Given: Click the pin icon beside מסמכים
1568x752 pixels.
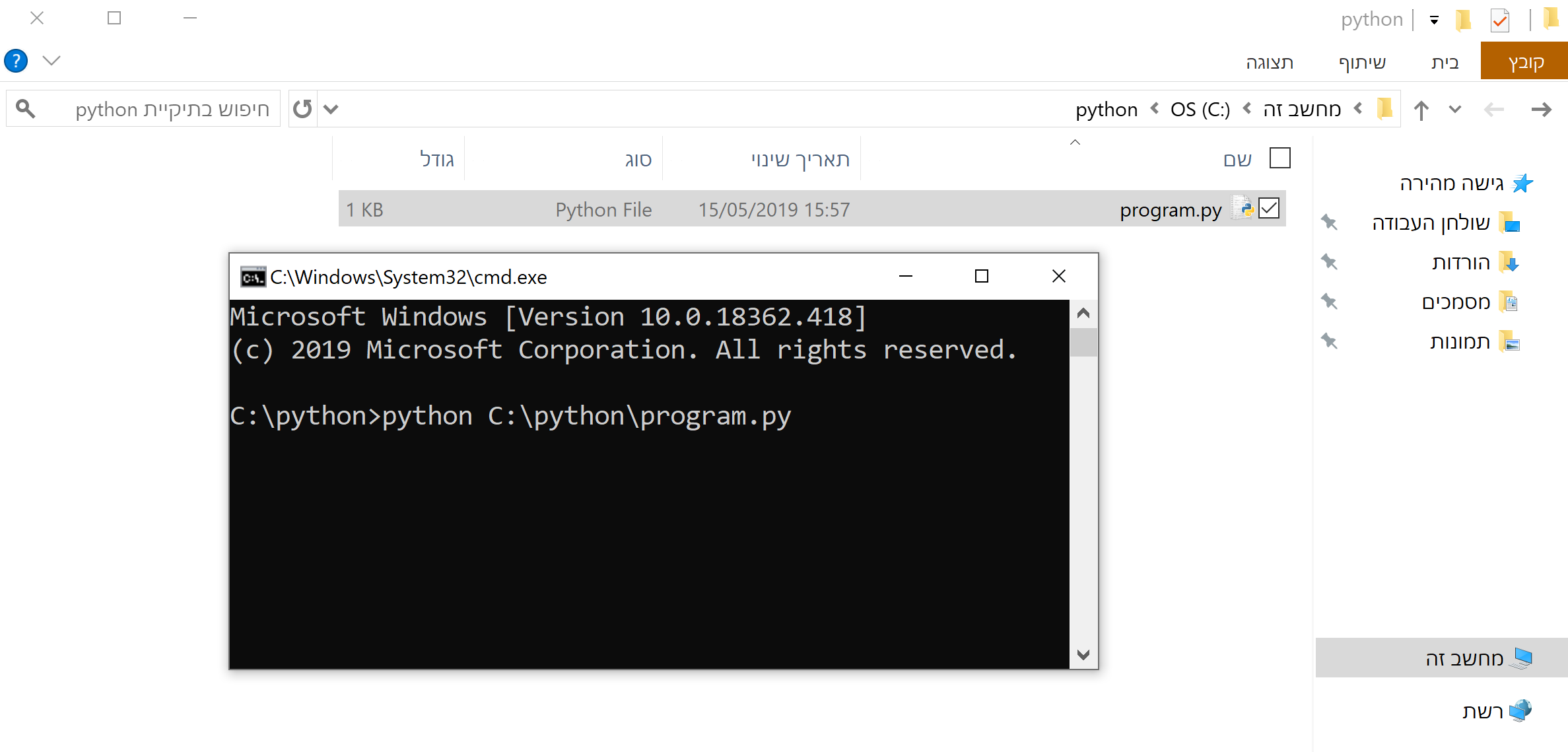Looking at the screenshot, I should point(1329,302).
